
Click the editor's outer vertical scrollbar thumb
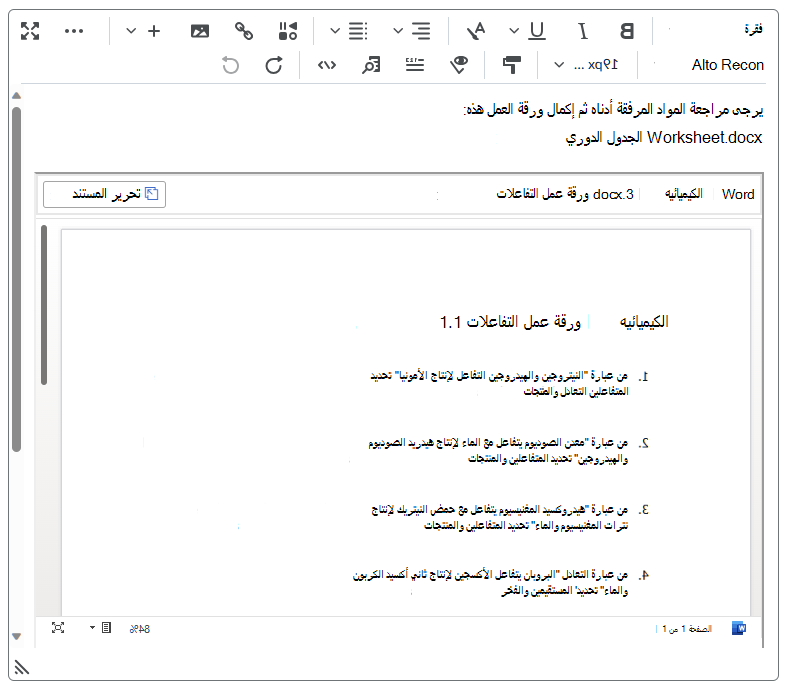point(17,279)
